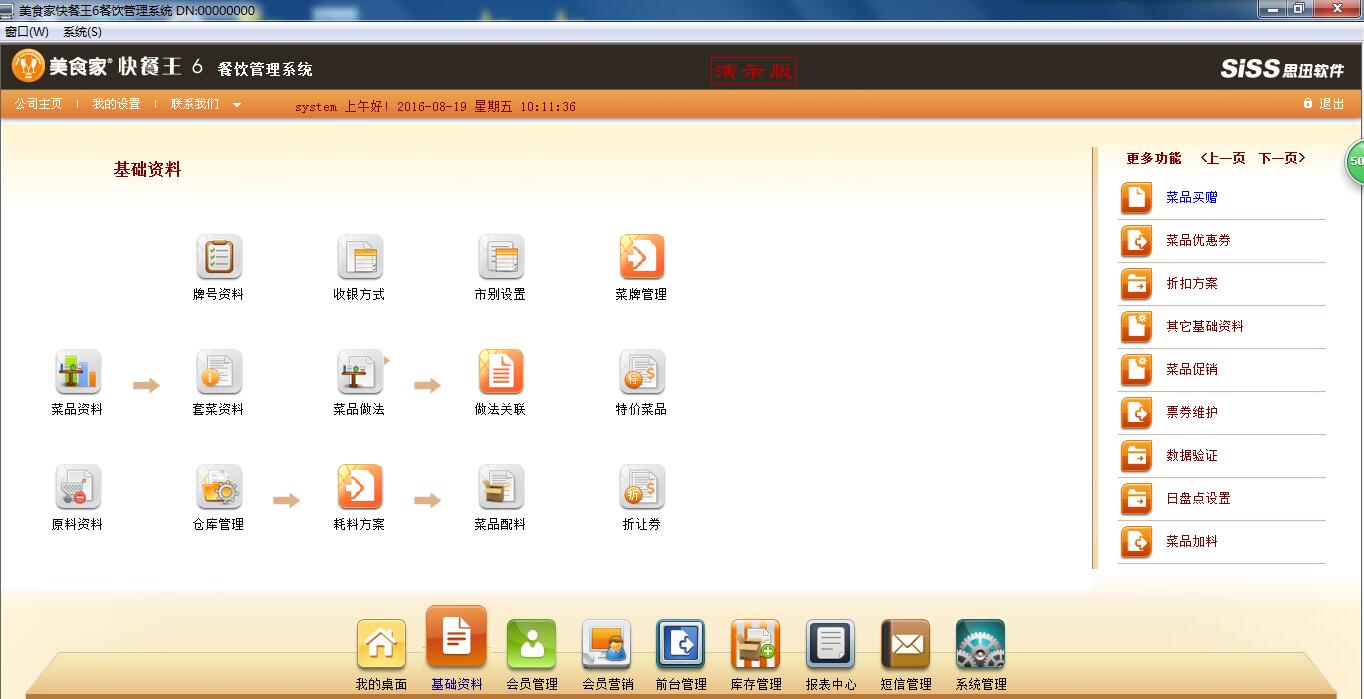Open the 收银方式 icon

coord(360,257)
